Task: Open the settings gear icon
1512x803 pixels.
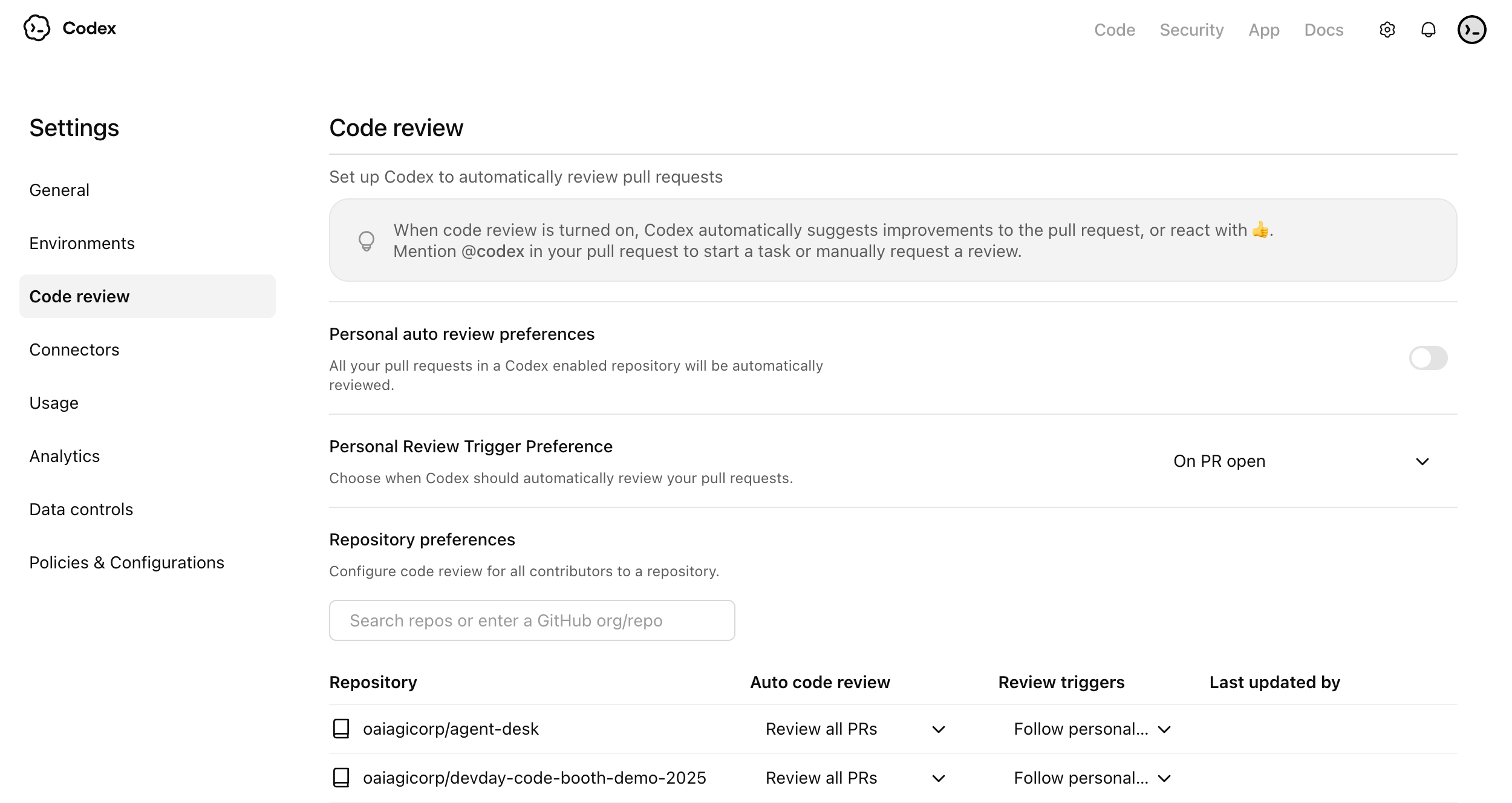Action: pyautogui.click(x=1387, y=29)
